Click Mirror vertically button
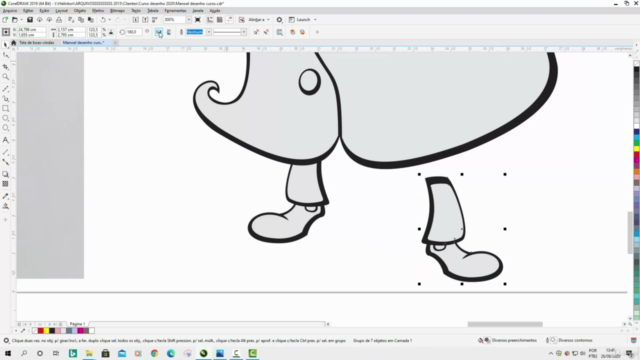 tap(169, 32)
